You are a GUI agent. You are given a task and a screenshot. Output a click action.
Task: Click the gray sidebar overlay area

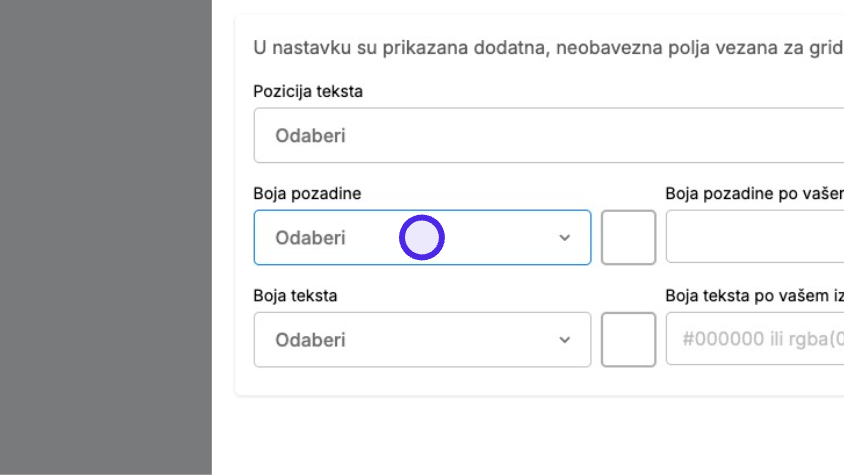point(106,237)
